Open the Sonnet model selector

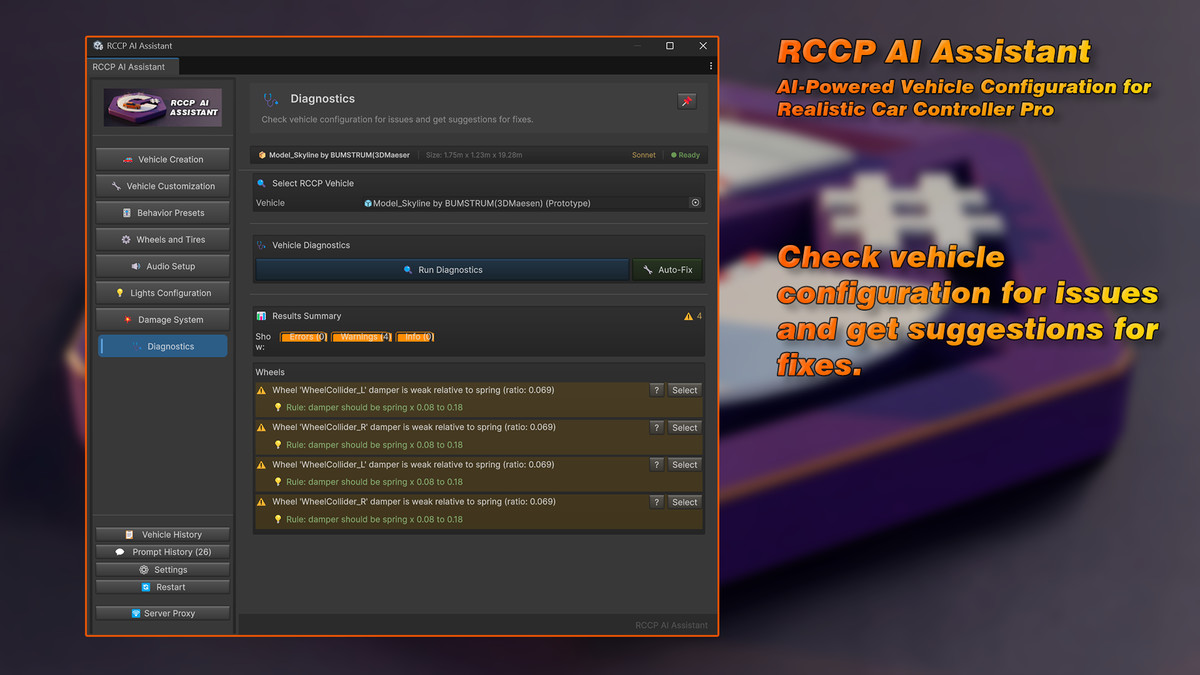pyautogui.click(x=643, y=155)
